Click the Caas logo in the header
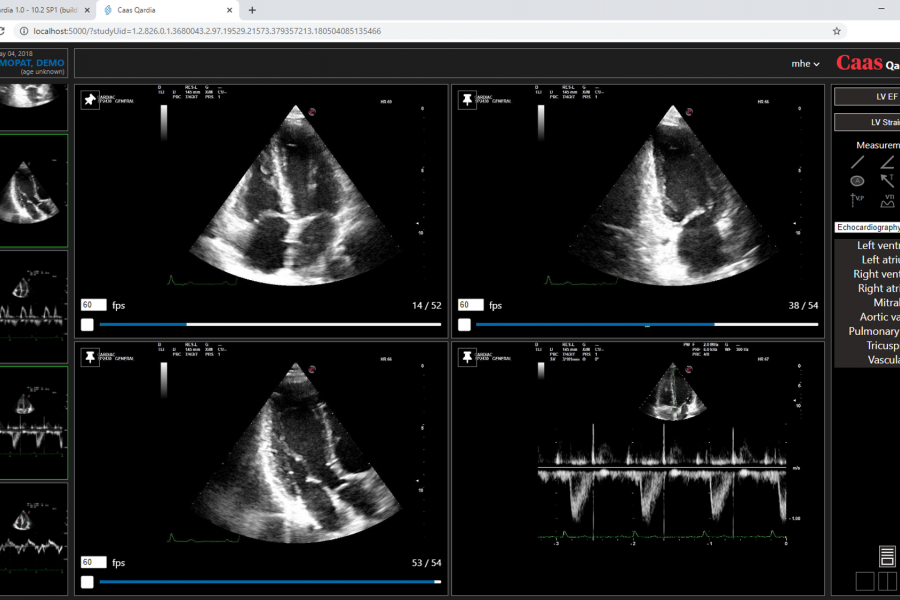 tap(859, 63)
